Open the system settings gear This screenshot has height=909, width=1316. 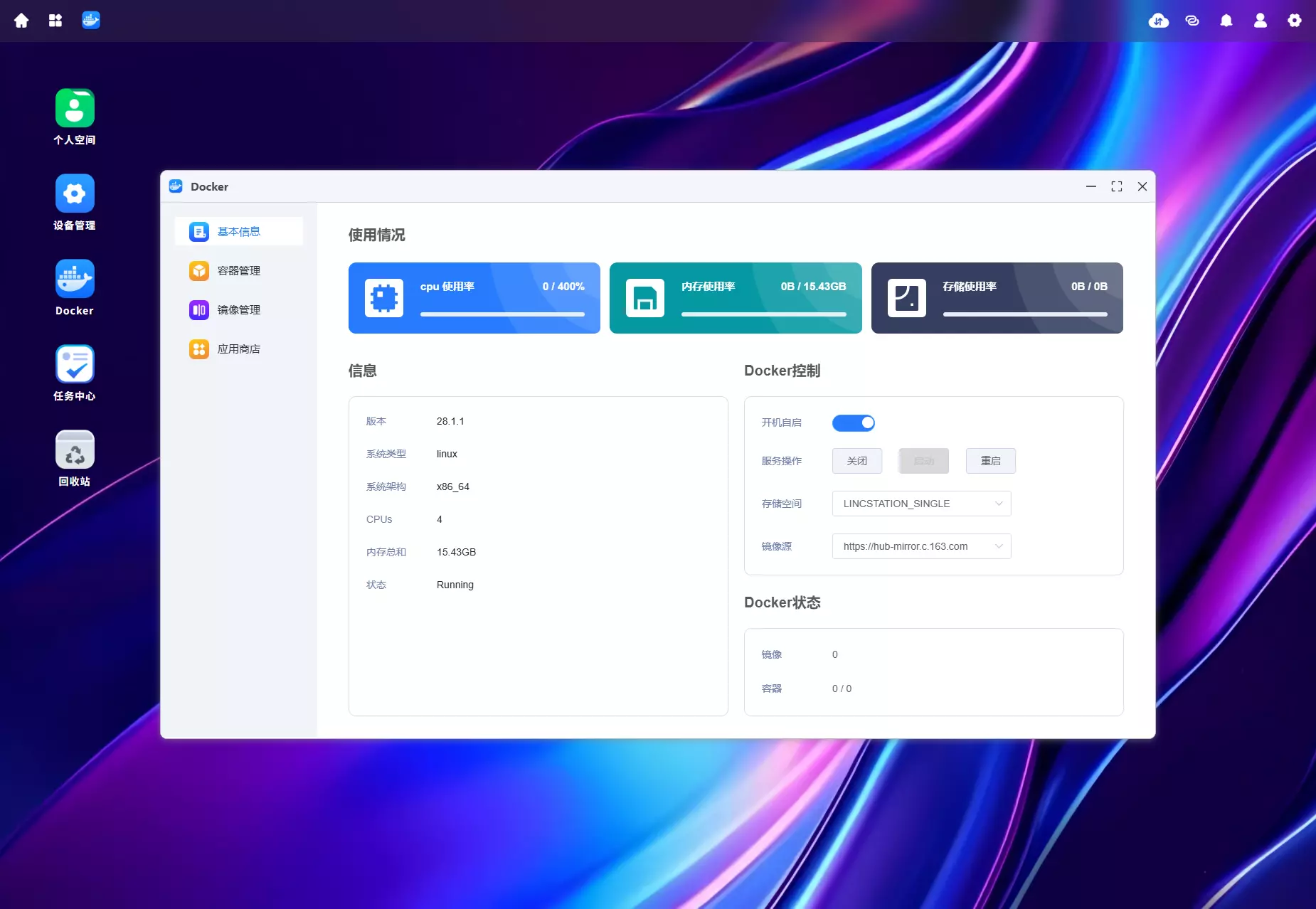coord(1295,21)
